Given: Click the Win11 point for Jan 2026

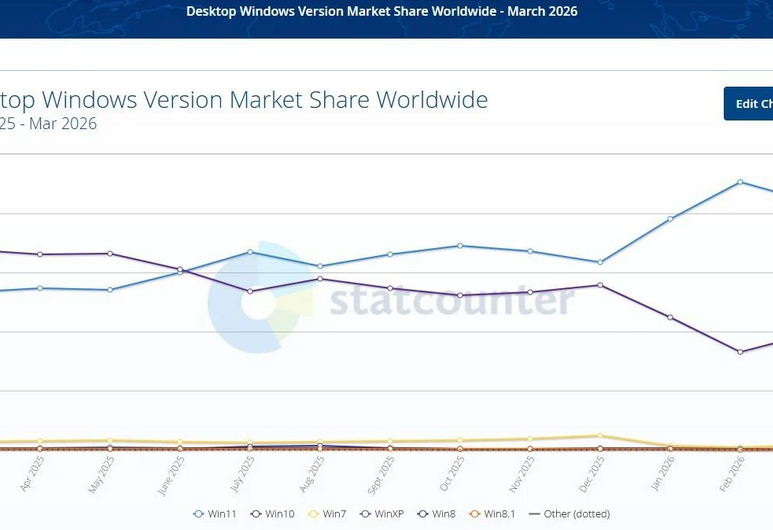Looking at the screenshot, I should click(x=670, y=219).
